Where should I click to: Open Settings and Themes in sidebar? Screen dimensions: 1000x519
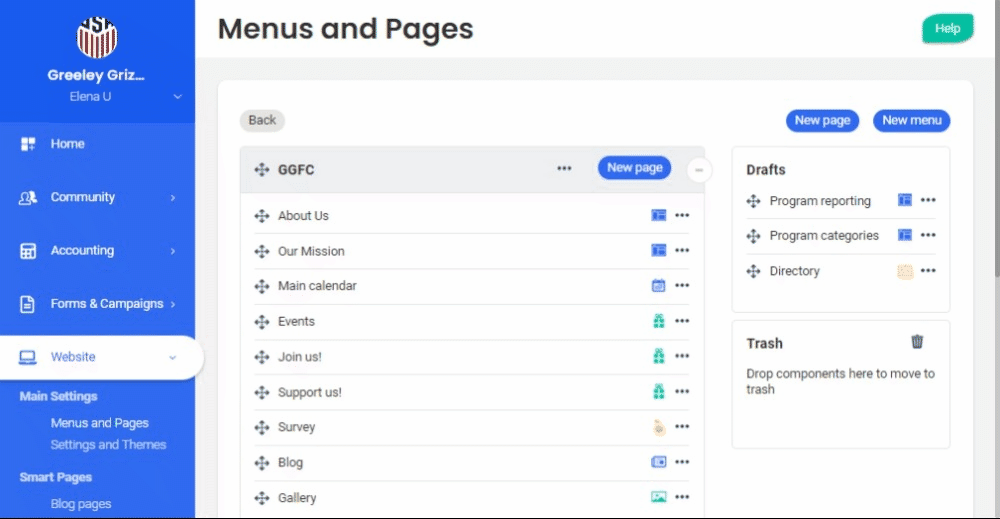point(108,444)
